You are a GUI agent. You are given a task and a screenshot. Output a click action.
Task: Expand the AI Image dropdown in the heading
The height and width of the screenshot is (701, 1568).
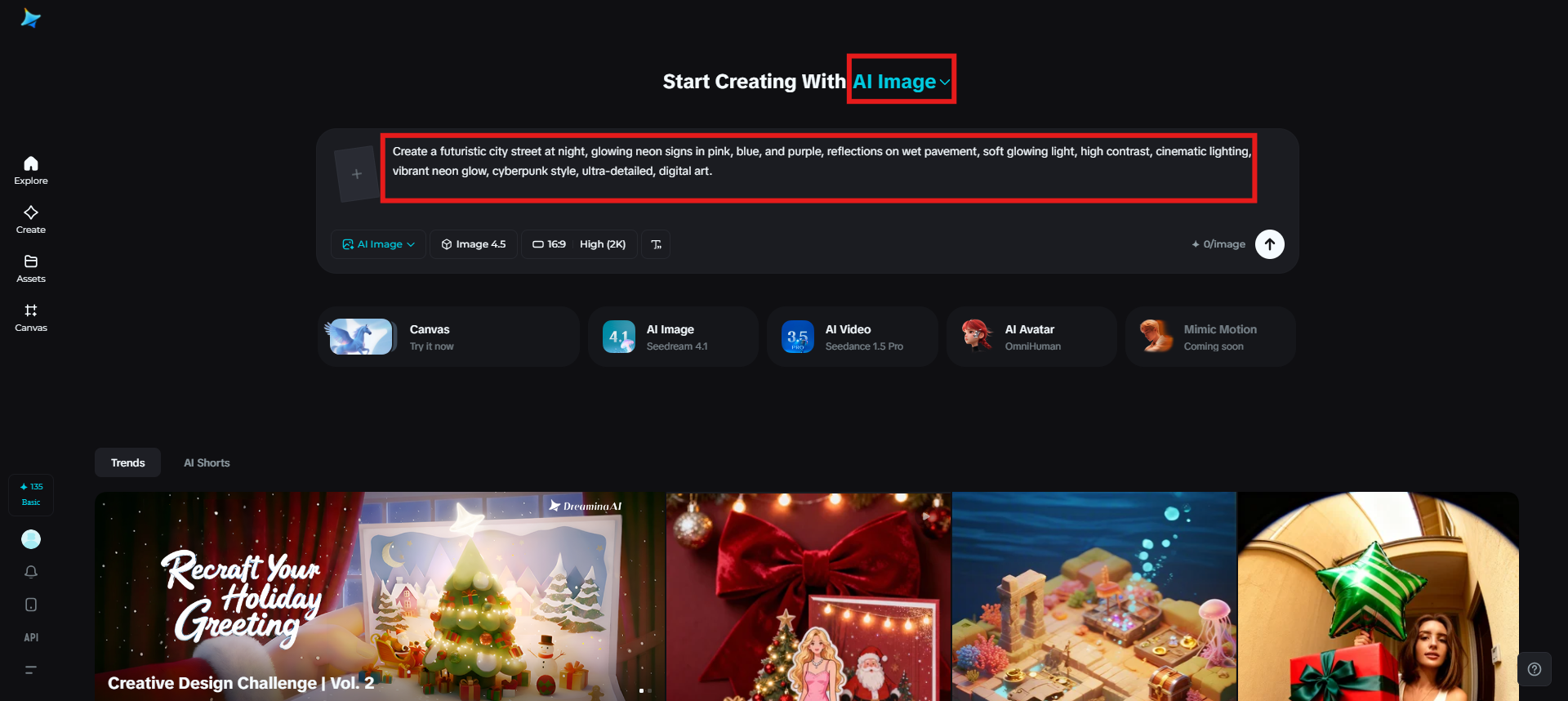902,82
